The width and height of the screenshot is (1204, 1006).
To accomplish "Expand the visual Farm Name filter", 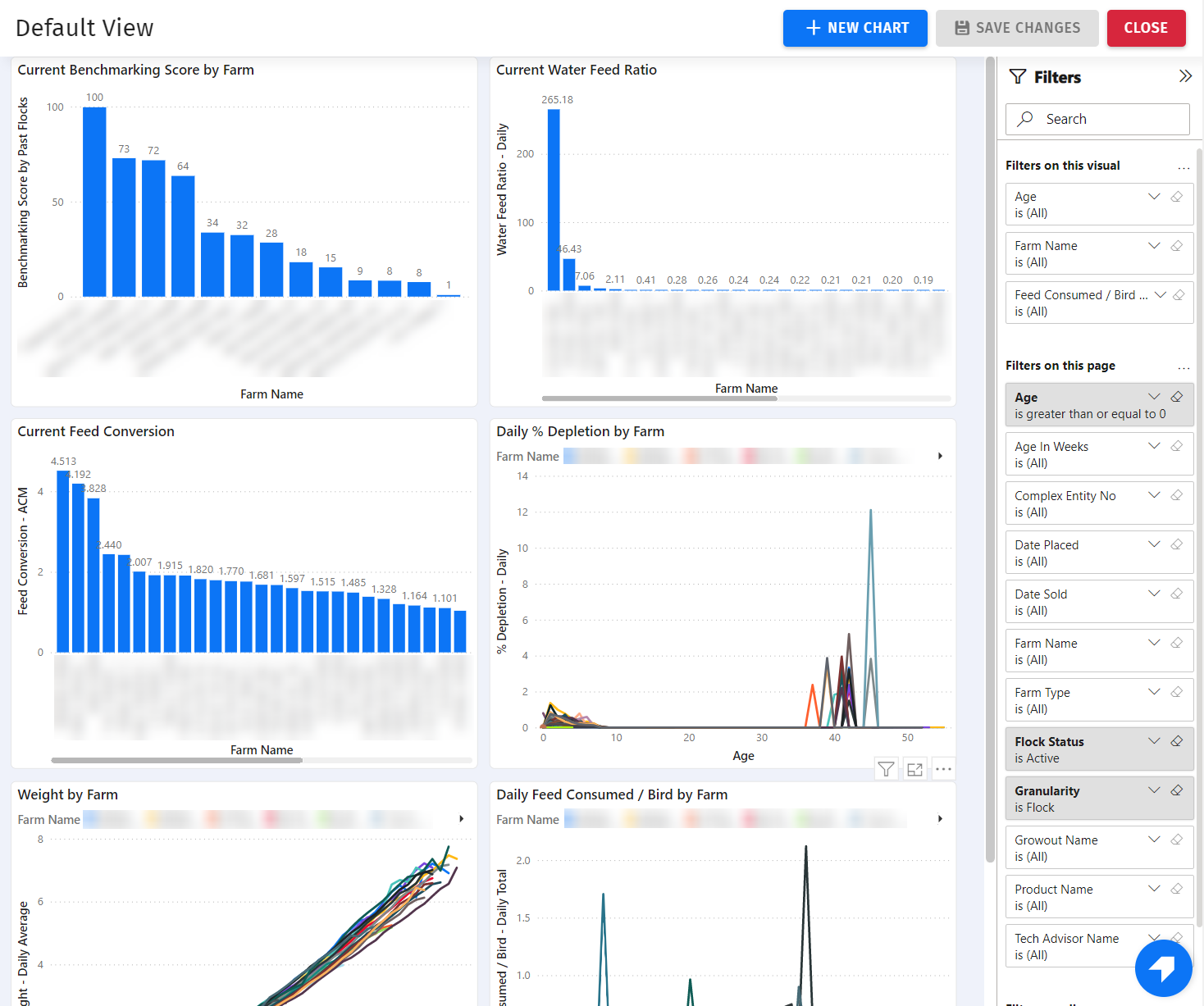I will point(1154,246).
